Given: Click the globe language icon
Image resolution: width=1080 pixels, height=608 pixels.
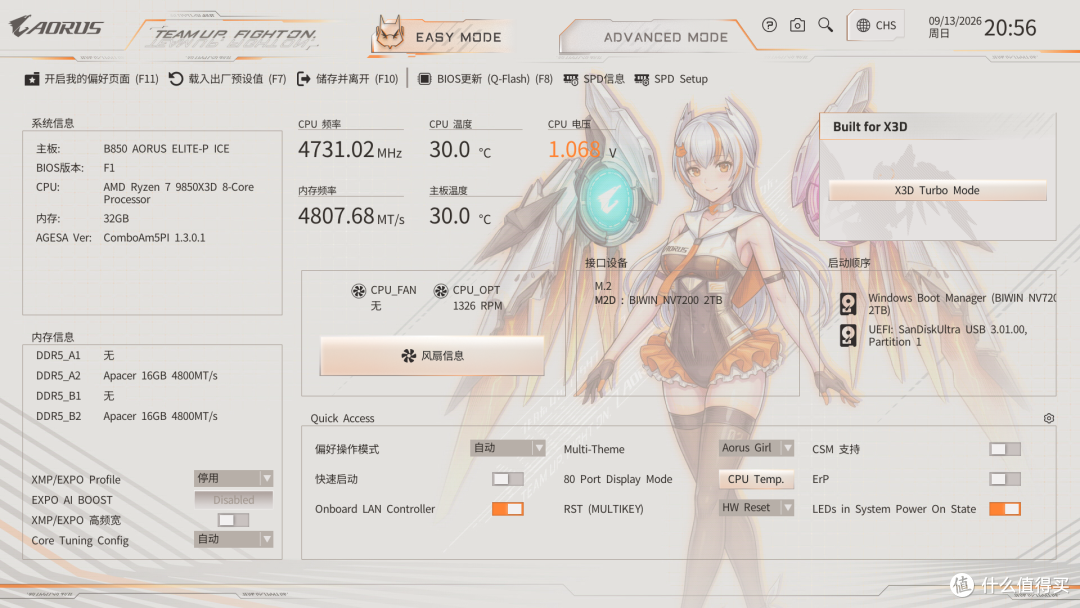Looking at the screenshot, I should tap(863, 25).
